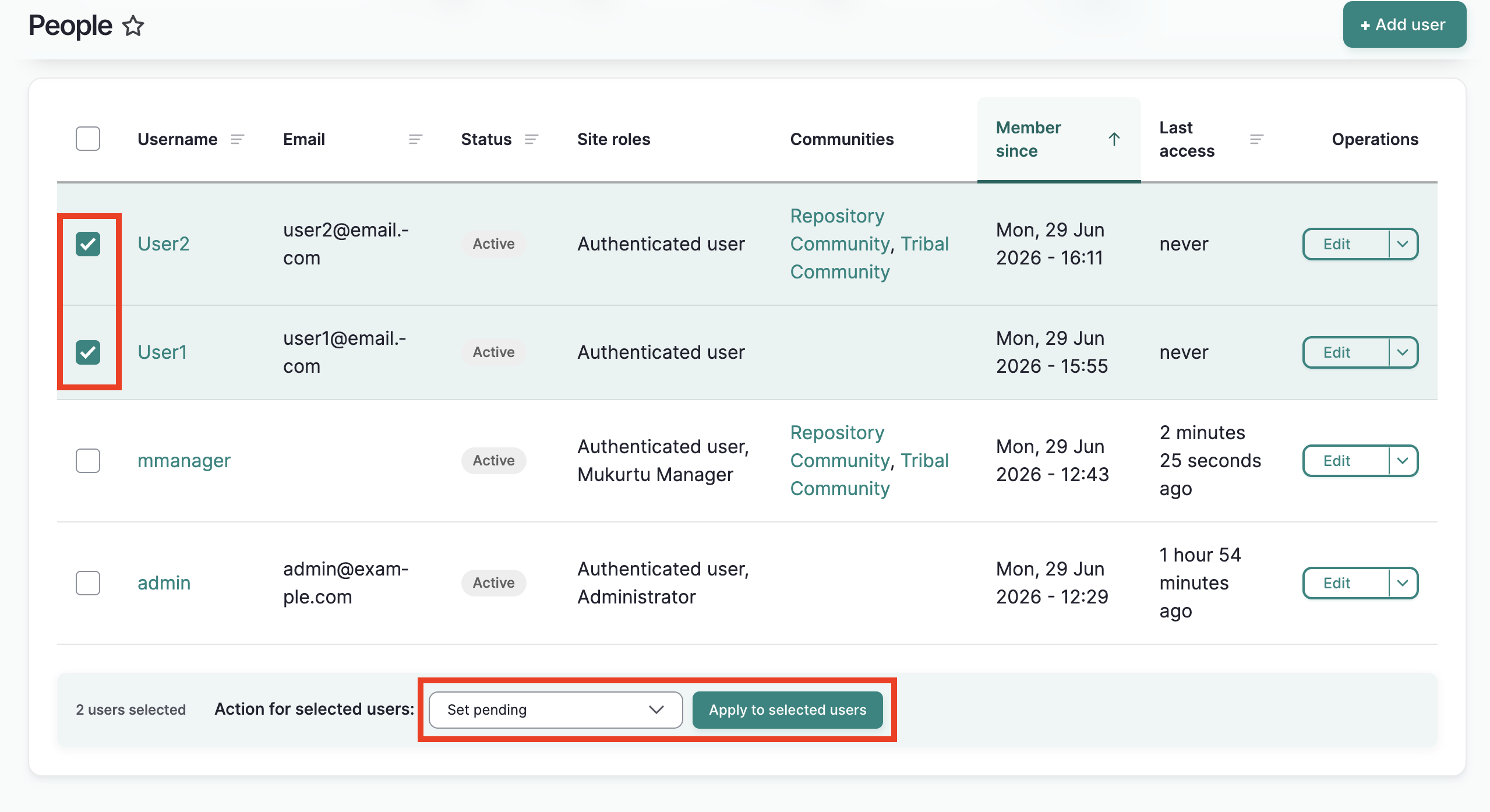Sort table by Email header
This screenshot has height=812, width=1490.
tap(304, 139)
